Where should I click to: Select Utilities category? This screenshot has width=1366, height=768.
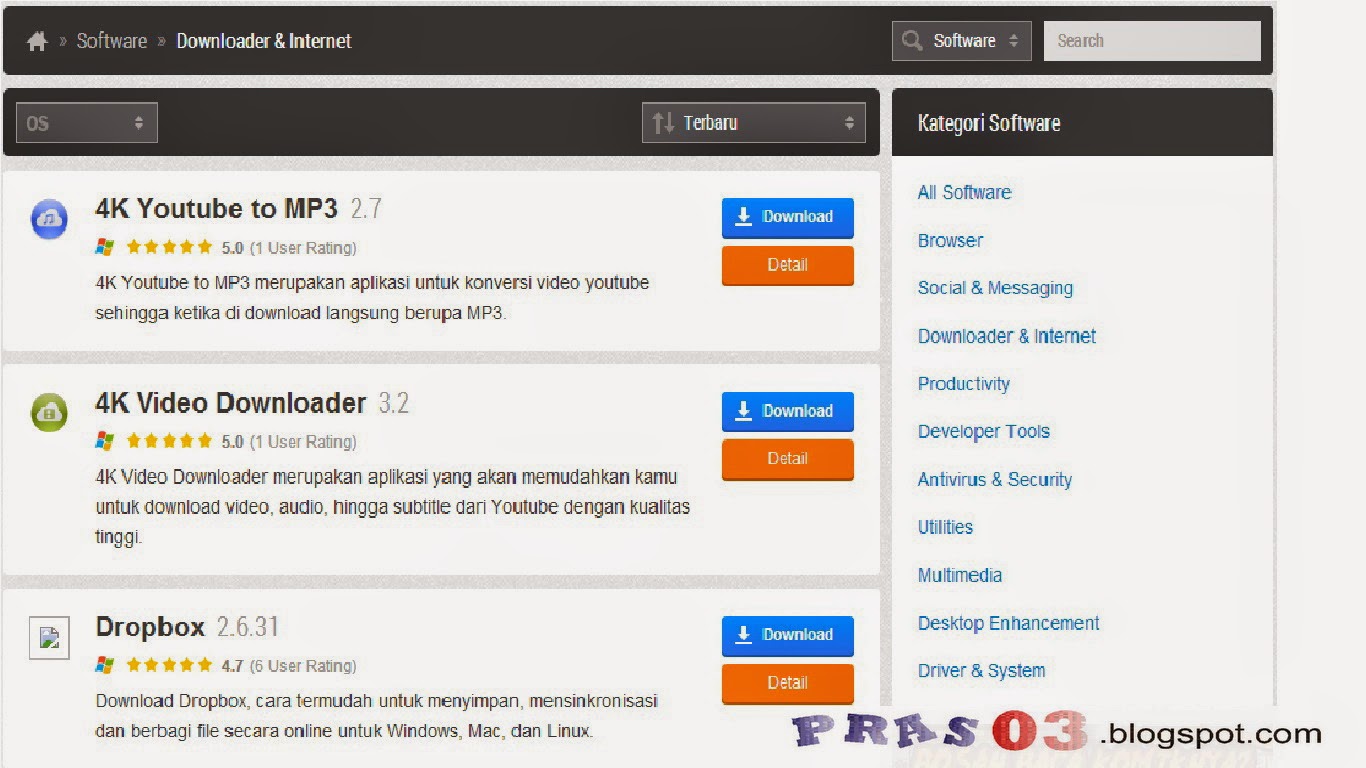(945, 527)
